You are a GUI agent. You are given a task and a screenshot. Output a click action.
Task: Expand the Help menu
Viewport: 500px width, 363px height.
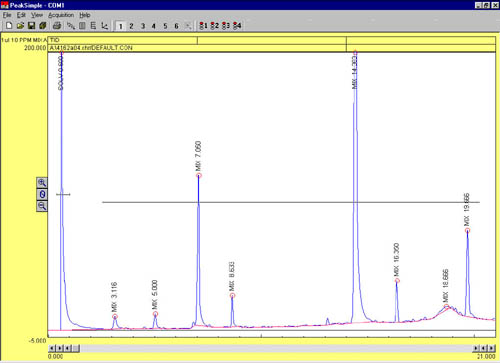[x=85, y=15]
